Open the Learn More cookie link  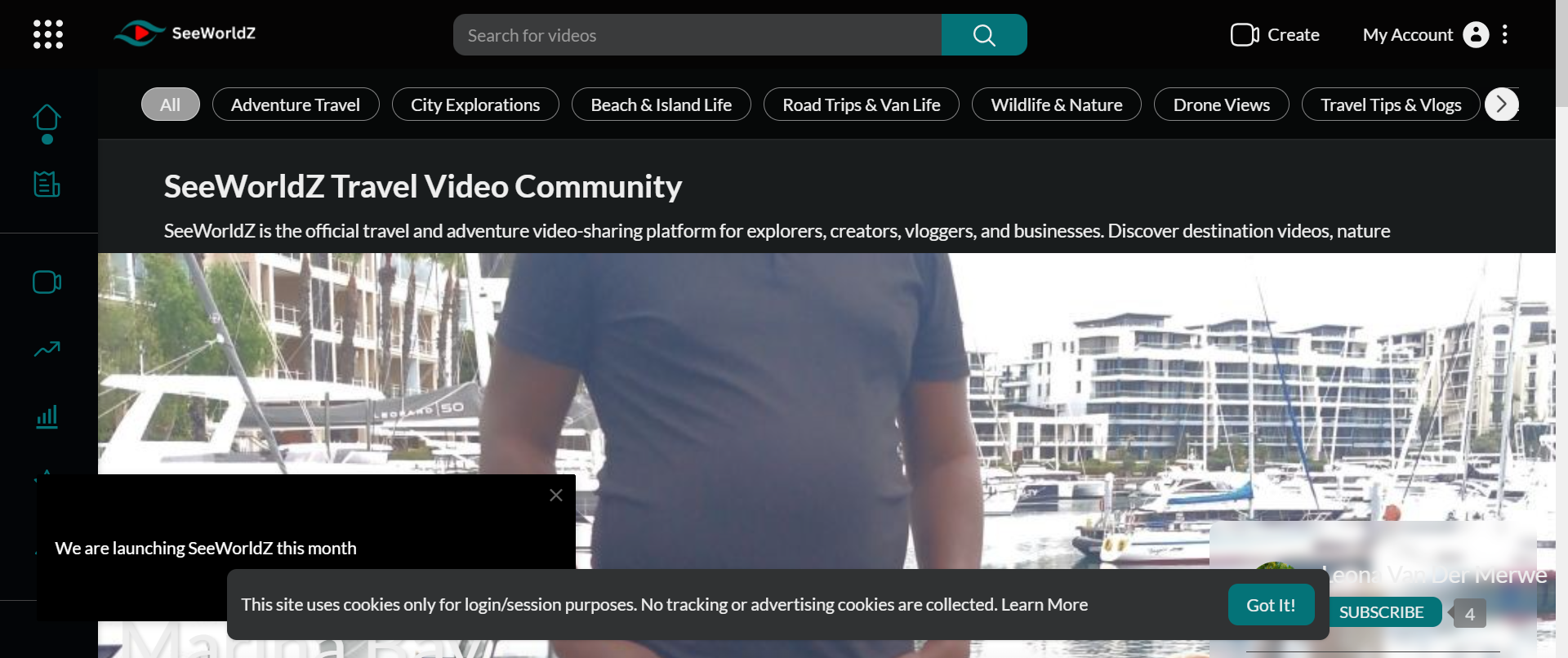(1045, 605)
